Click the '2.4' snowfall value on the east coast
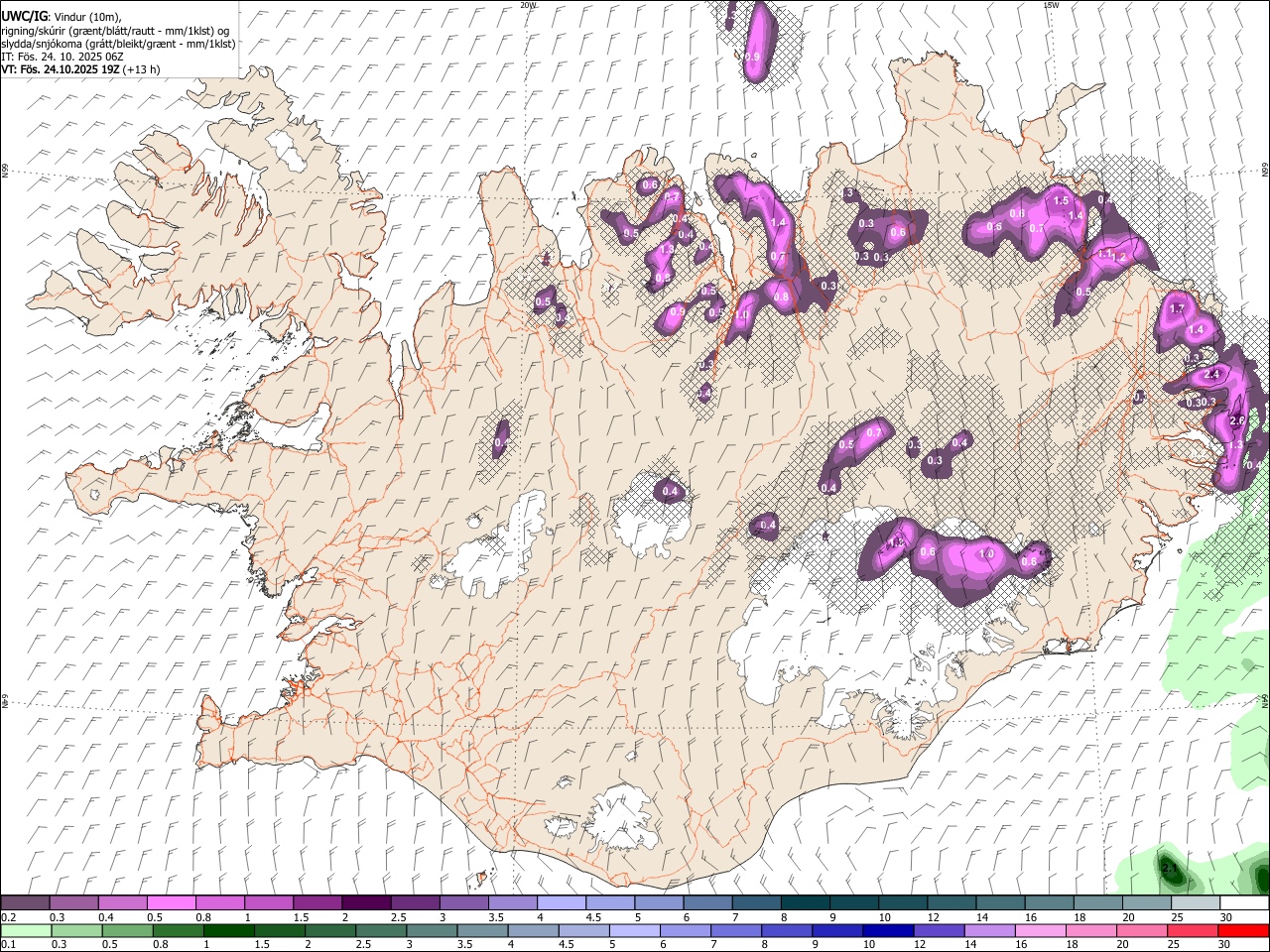Image resolution: width=1270 pixels, height=952 pixels. (1210, 375)
